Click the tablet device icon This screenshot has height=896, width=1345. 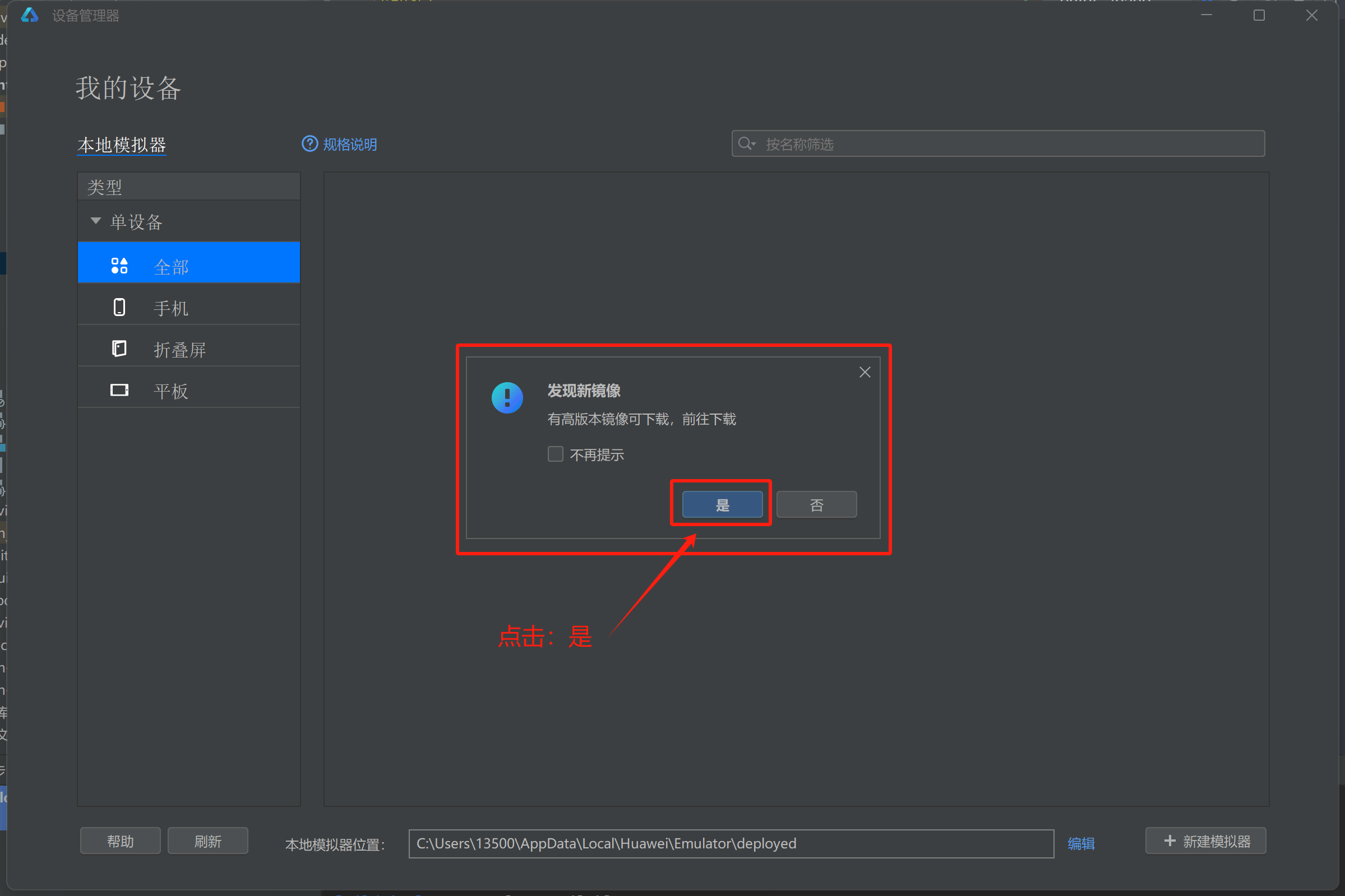click(x=119, y=391)
